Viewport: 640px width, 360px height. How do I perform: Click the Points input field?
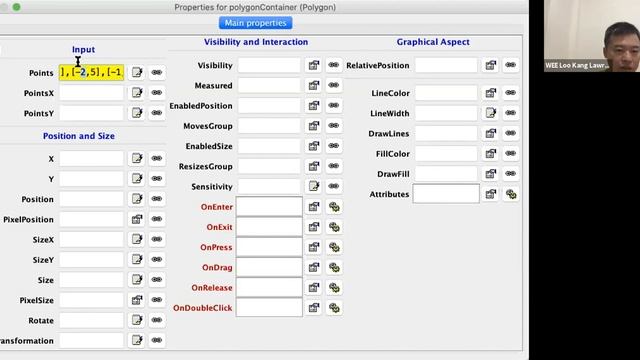pos(91,73)
